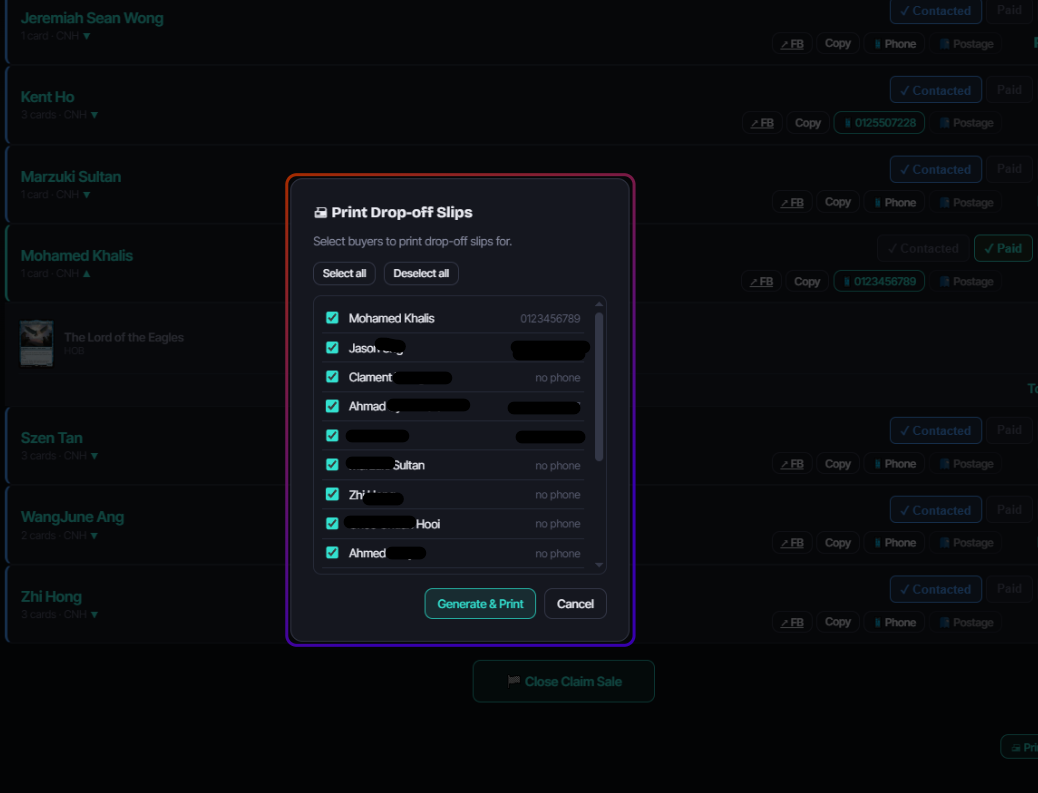This screenshot has height=793, width=1038.
Task: Open FB link for Jeremiah Sean Wong
Action: tap(792, 44)
